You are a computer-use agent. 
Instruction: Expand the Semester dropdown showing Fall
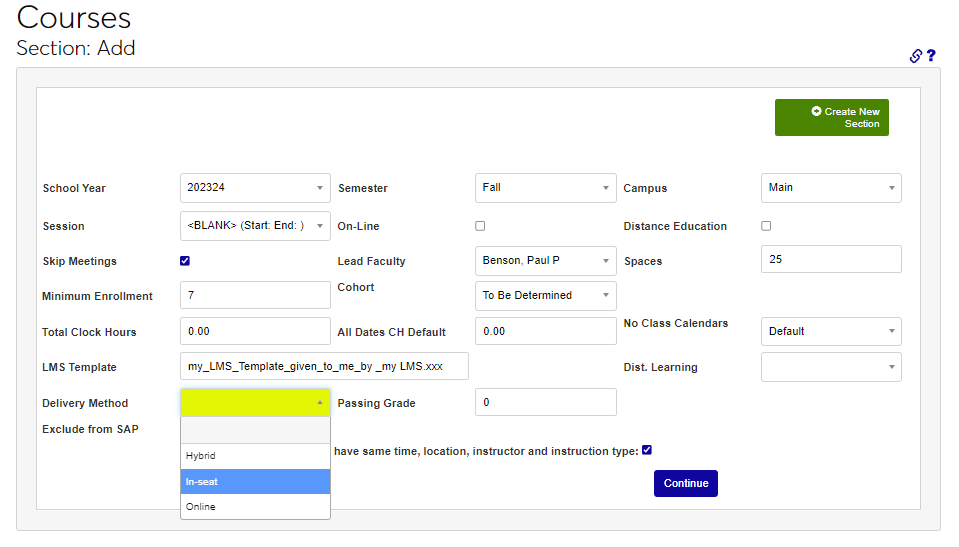[x=545, y=188]
